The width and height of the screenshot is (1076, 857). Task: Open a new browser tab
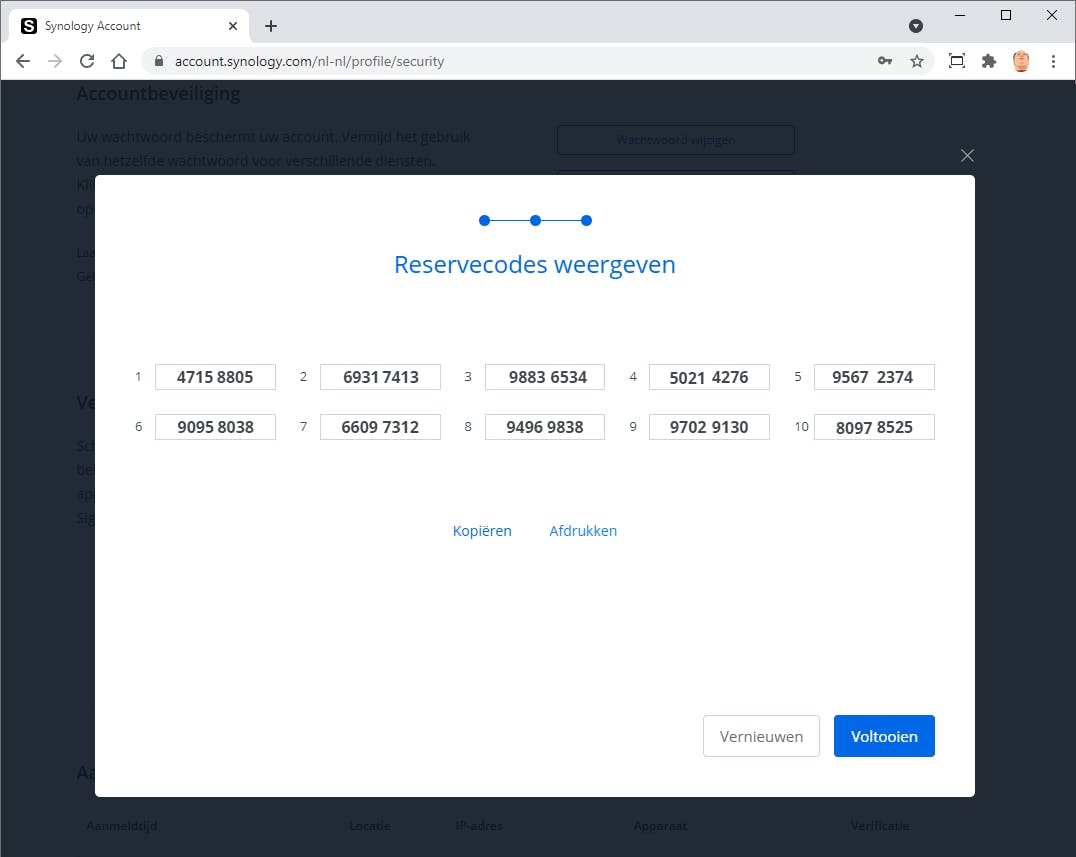tap(271, 26)
